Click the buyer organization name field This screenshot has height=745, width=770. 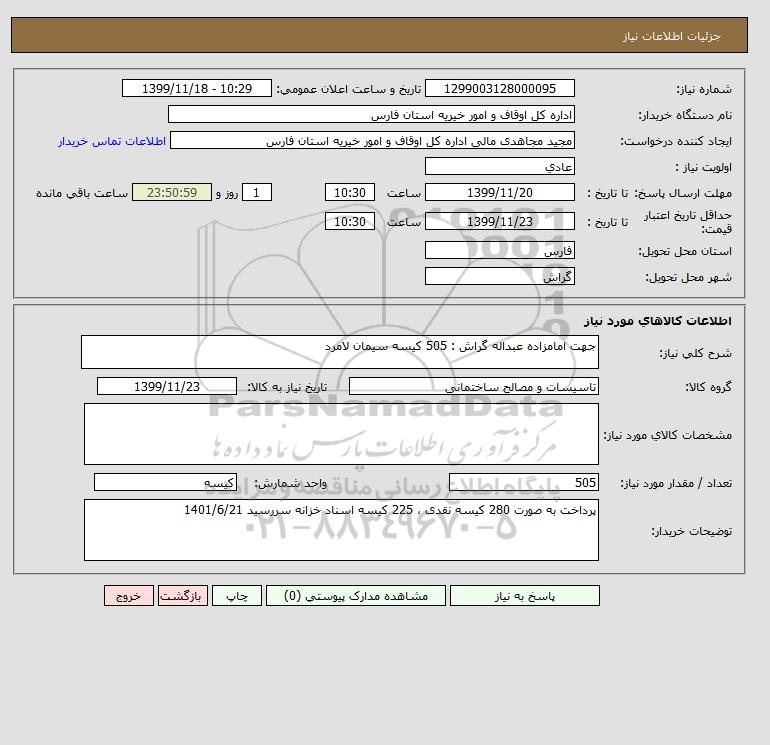(x=371, y=114)
